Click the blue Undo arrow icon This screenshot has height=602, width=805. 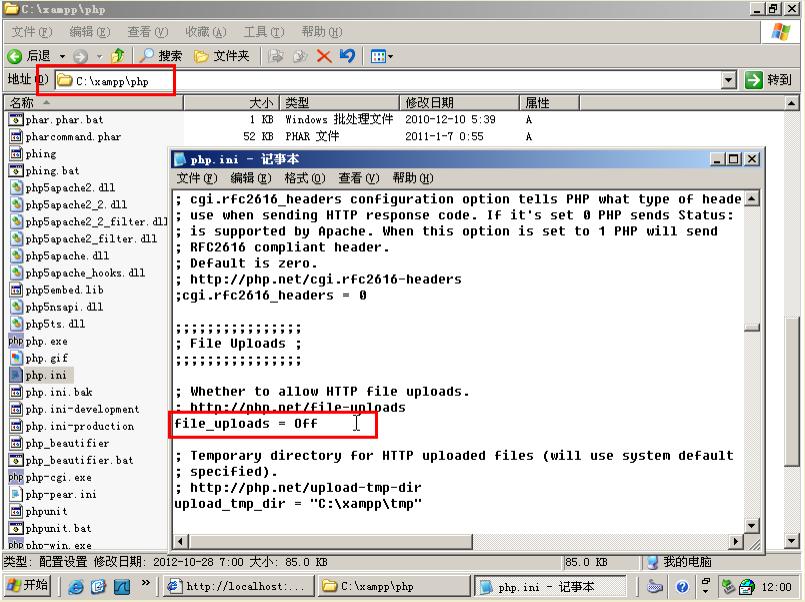(348, 56)
